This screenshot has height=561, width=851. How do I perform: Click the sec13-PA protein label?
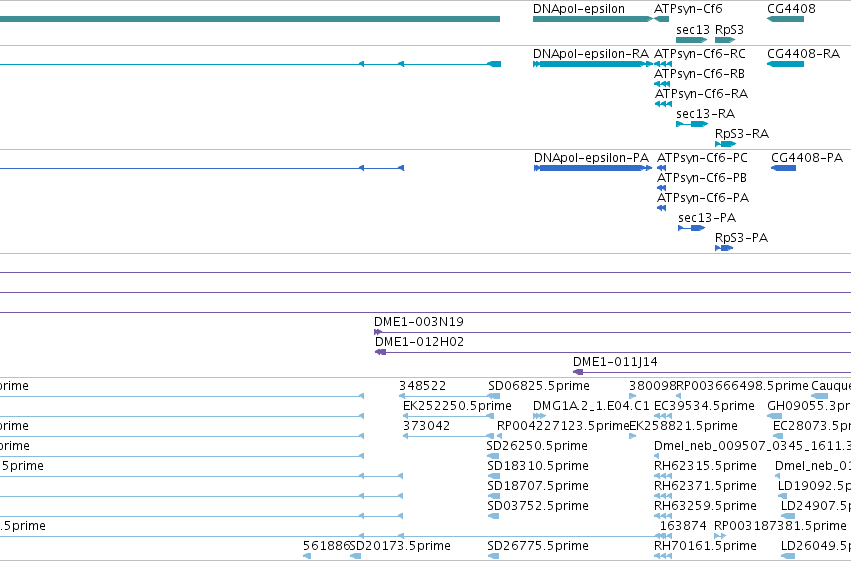pos(707,218)
